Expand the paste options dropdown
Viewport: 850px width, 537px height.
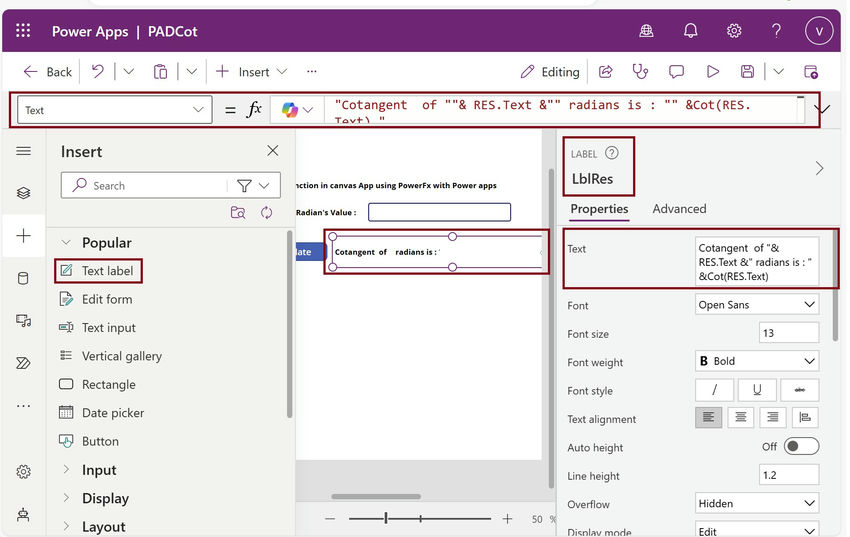(191, 72)
